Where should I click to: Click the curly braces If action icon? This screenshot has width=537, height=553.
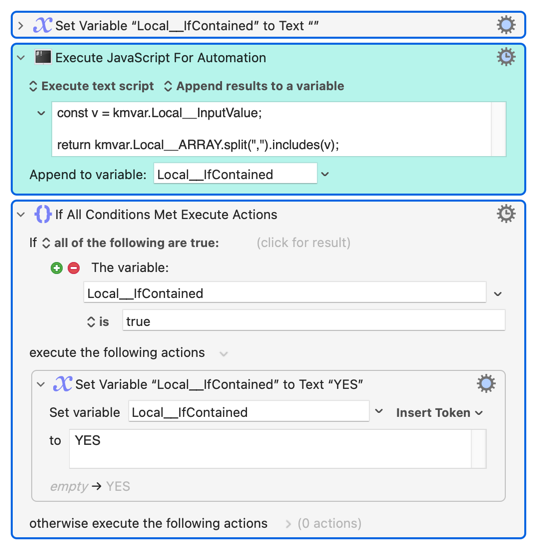tap(43, 214)
